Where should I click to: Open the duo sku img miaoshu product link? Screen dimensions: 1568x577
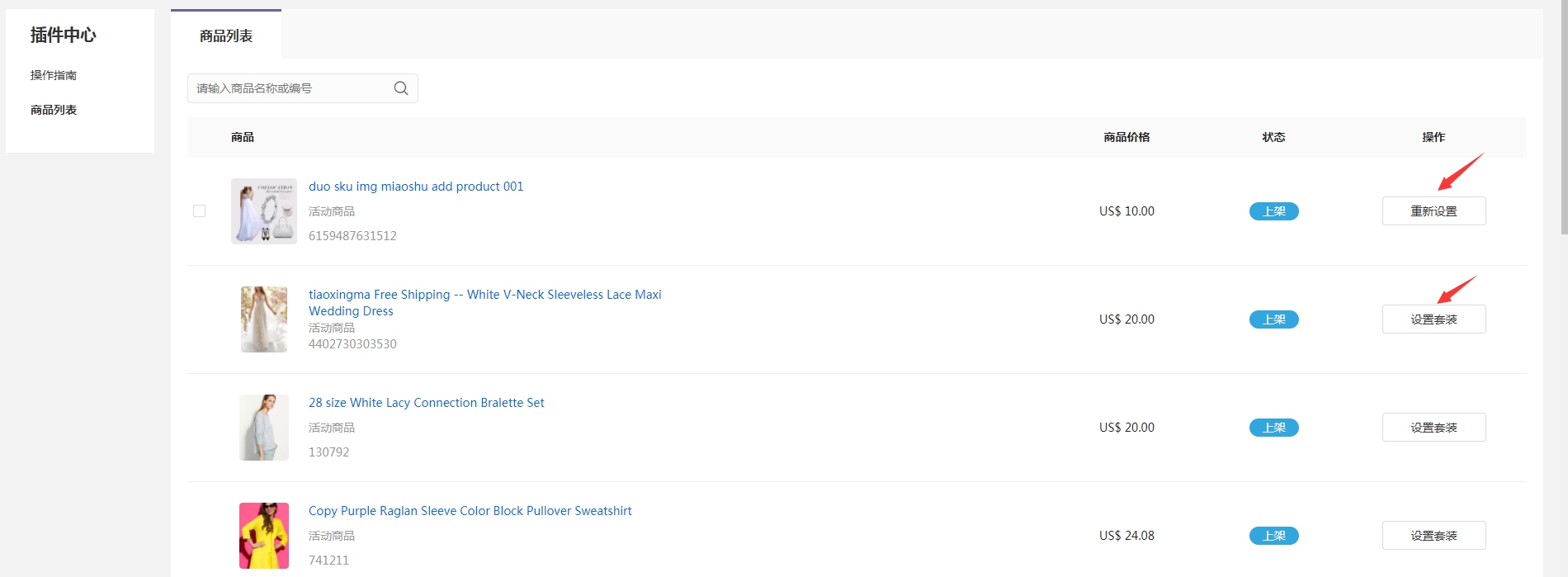click(x=416, y=187)
